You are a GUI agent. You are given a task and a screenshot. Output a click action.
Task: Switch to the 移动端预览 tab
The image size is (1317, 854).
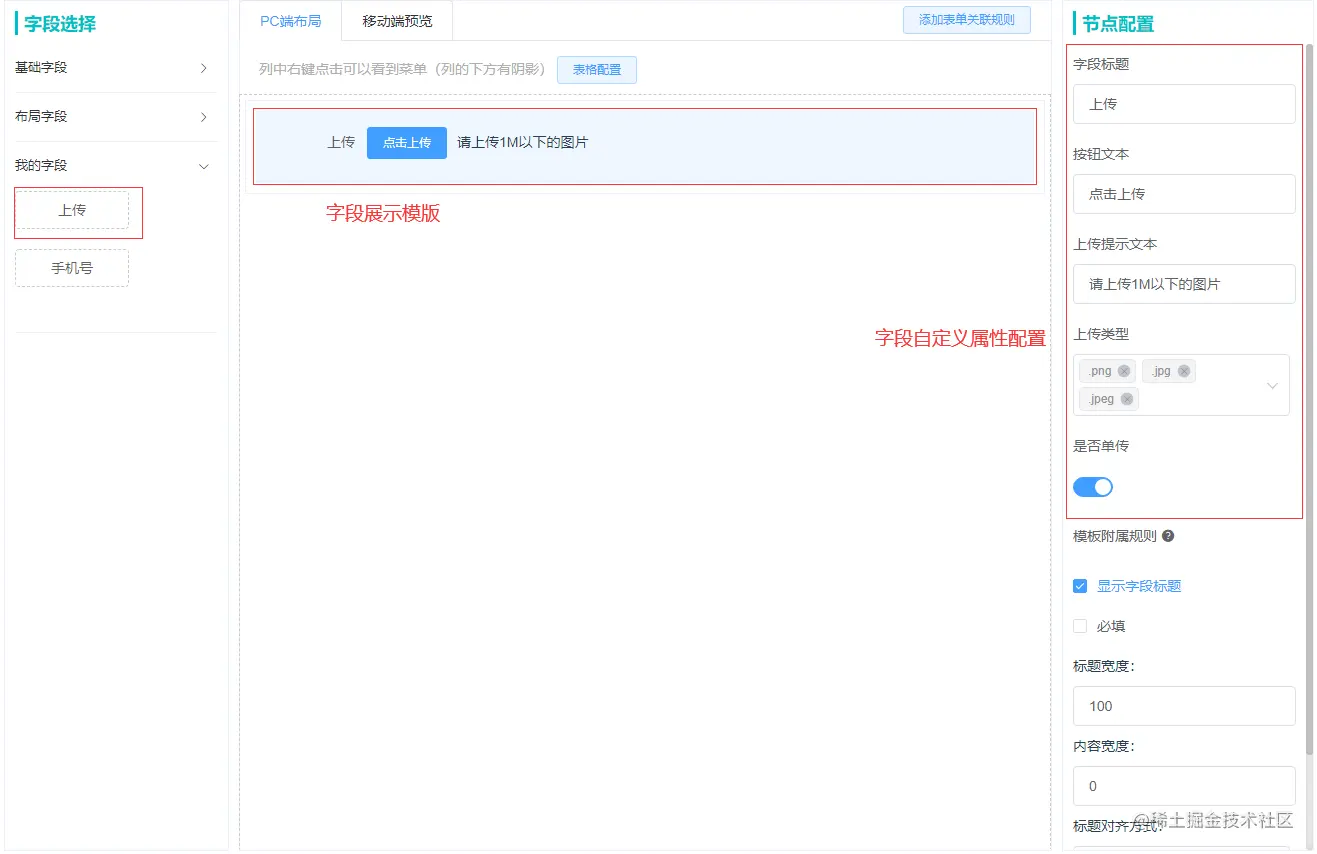(395, 18)
